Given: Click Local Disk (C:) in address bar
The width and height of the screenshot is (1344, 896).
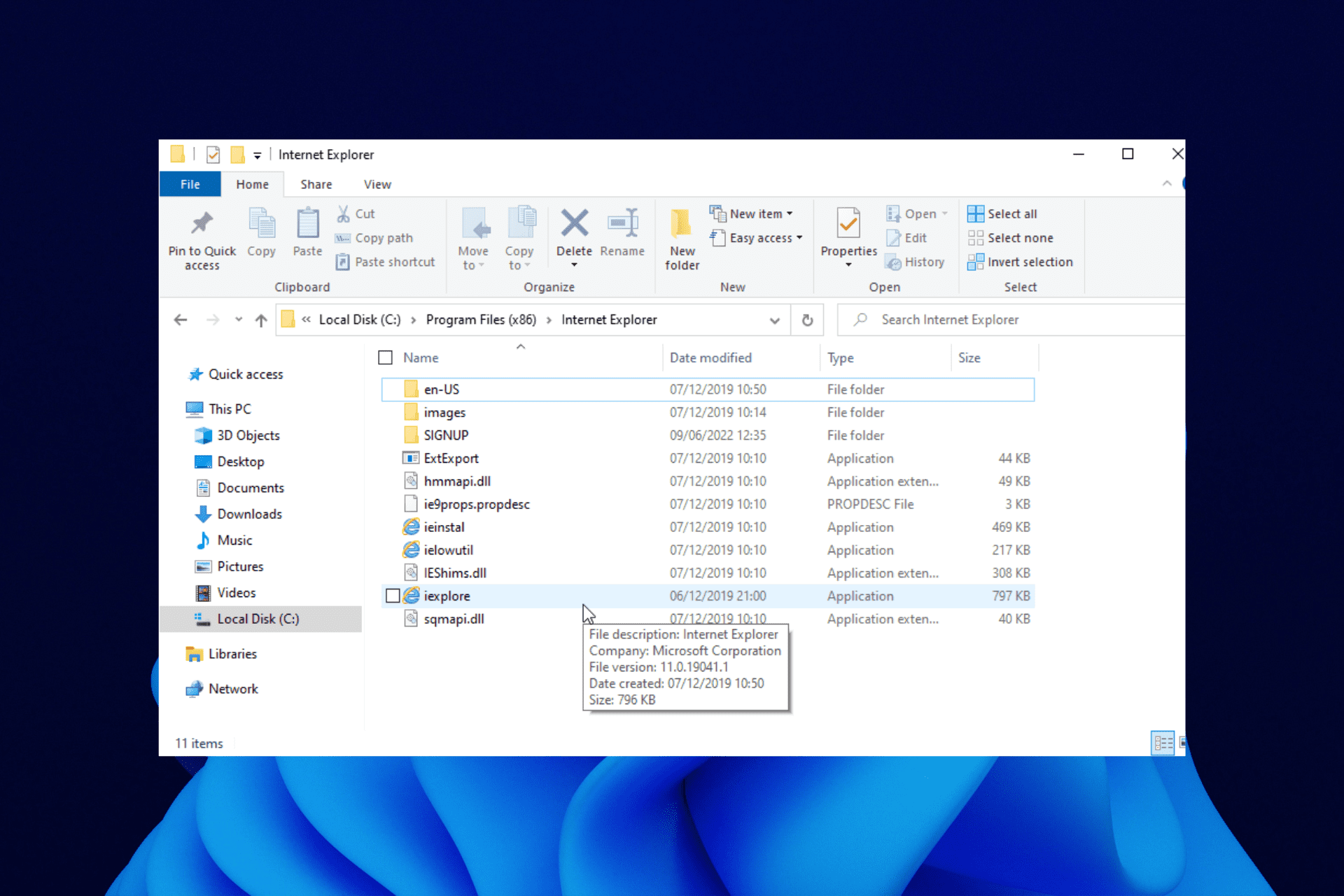Looking at the screenshot, I should (x=360, y=320).
